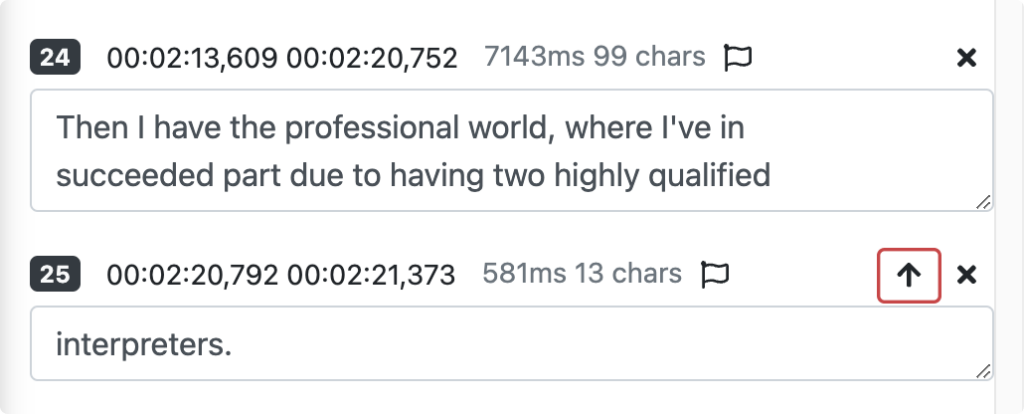Click end timestamp 00:02:21,373
This screenshot has height=414, width=1024.
[370, 273]
